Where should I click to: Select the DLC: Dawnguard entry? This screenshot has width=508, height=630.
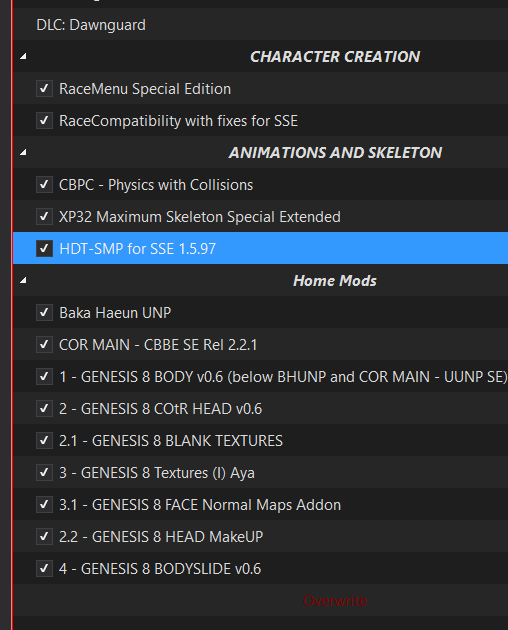[x=91, y=25]
